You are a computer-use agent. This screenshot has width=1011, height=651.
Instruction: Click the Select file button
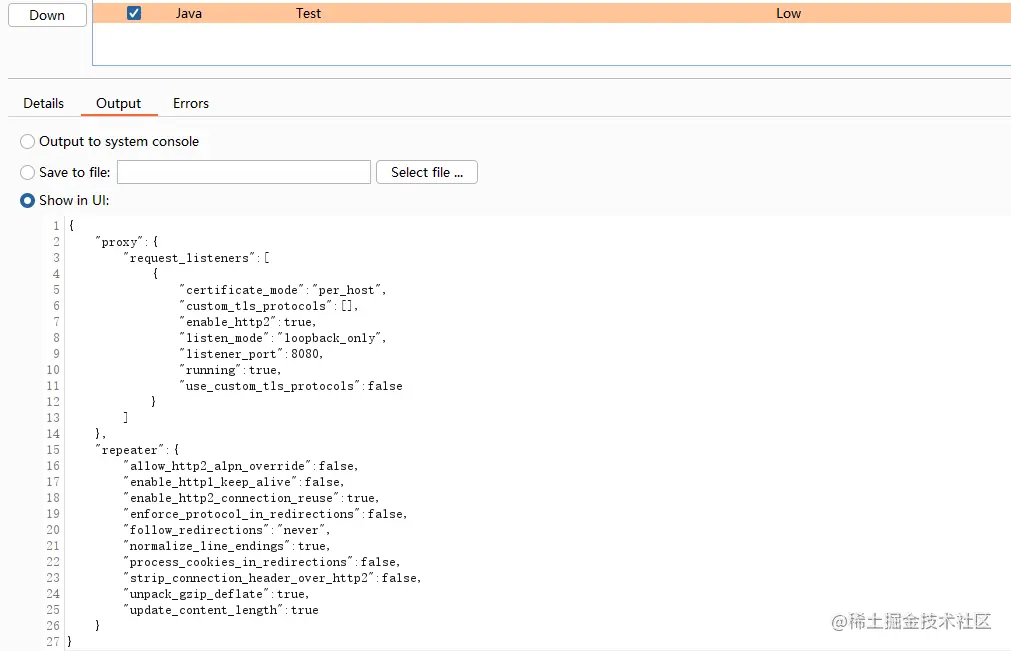click(x=427, y=172)
